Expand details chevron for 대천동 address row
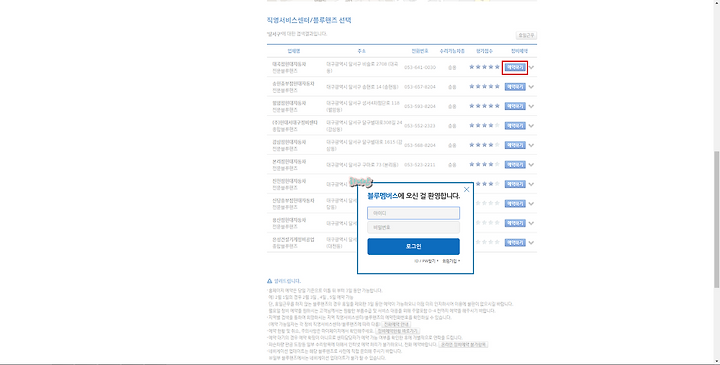This screenshot has width=720, height=365. (x=531, y=242)
